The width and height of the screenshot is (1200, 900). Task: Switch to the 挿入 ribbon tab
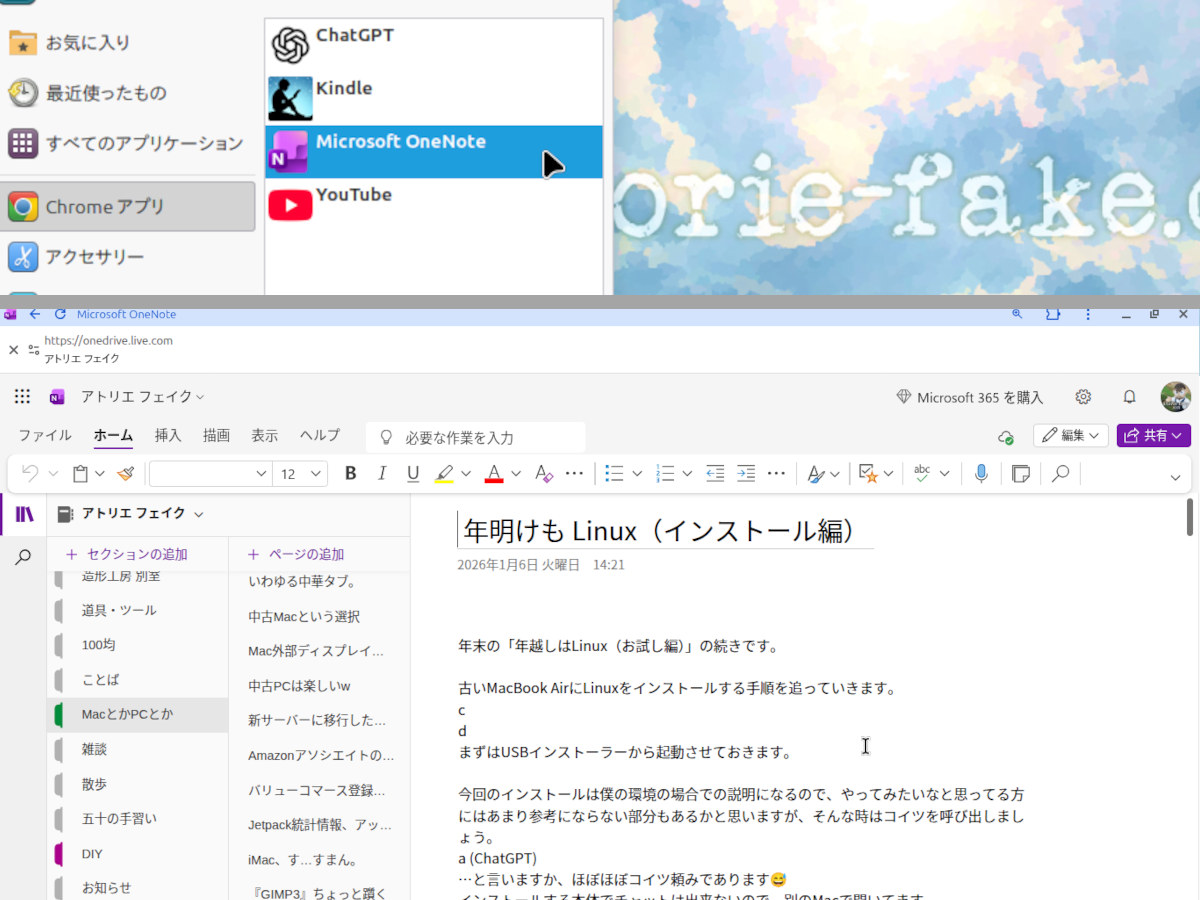pyautogui.click(x=168, y=435)
